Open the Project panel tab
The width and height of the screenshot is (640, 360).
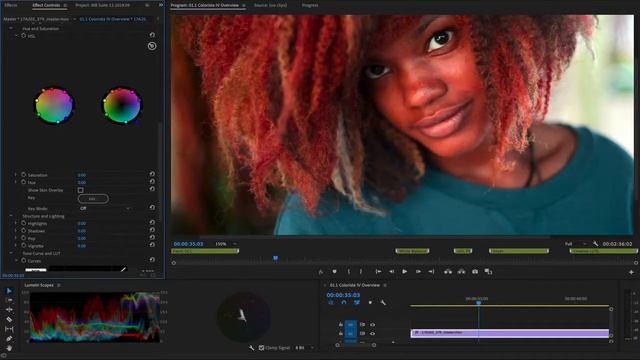tap(102, 5)
